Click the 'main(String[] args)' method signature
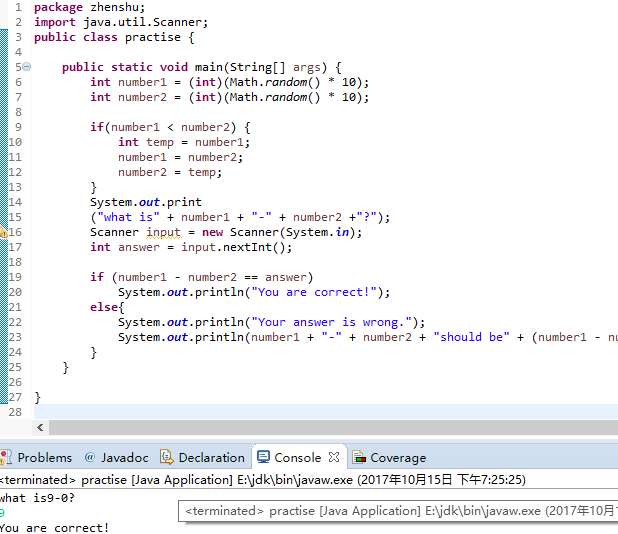618x534 pixels. pyautogui.click(x=261, y=67)
